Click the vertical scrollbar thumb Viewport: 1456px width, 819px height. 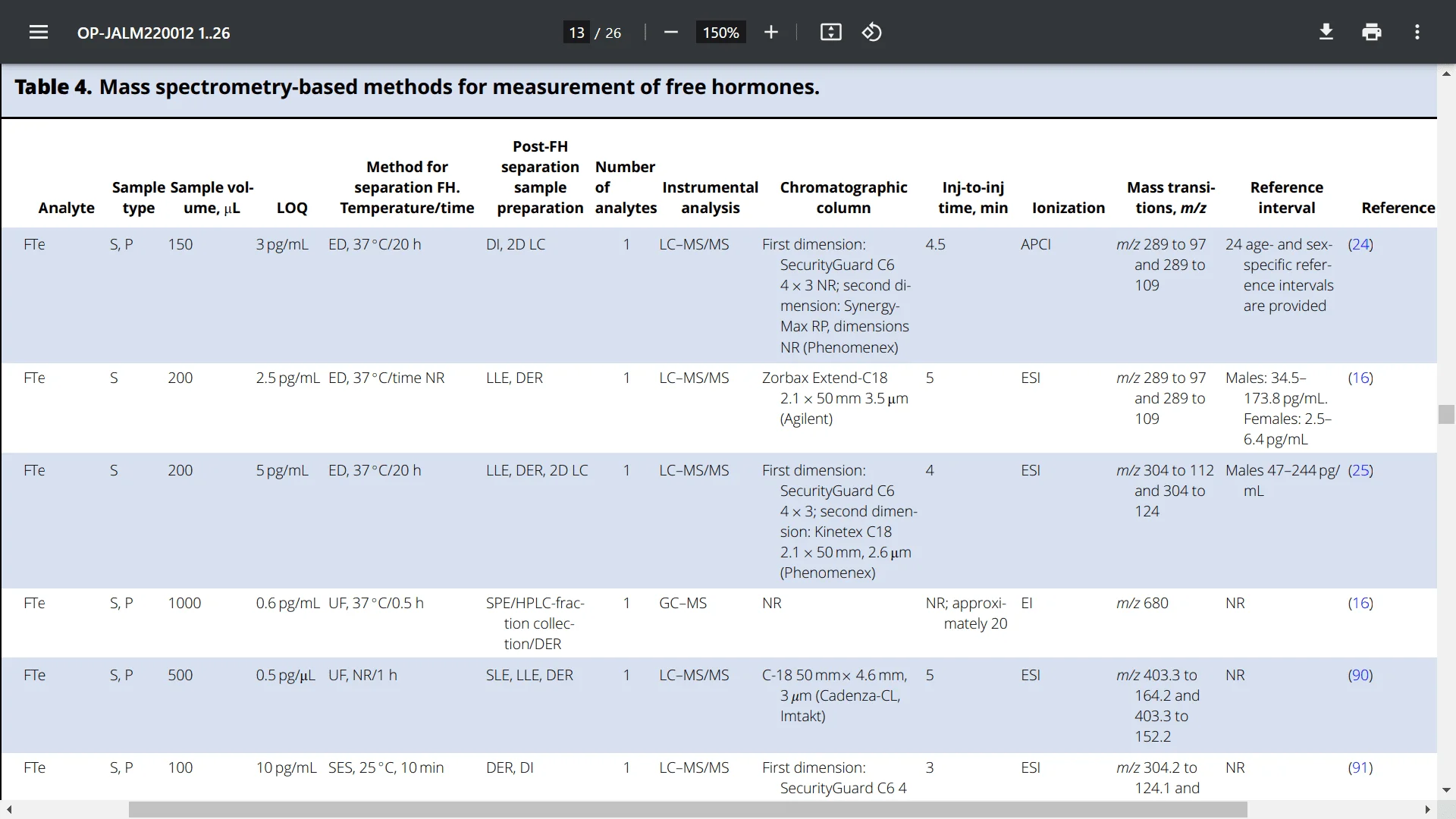(1446, 415)
